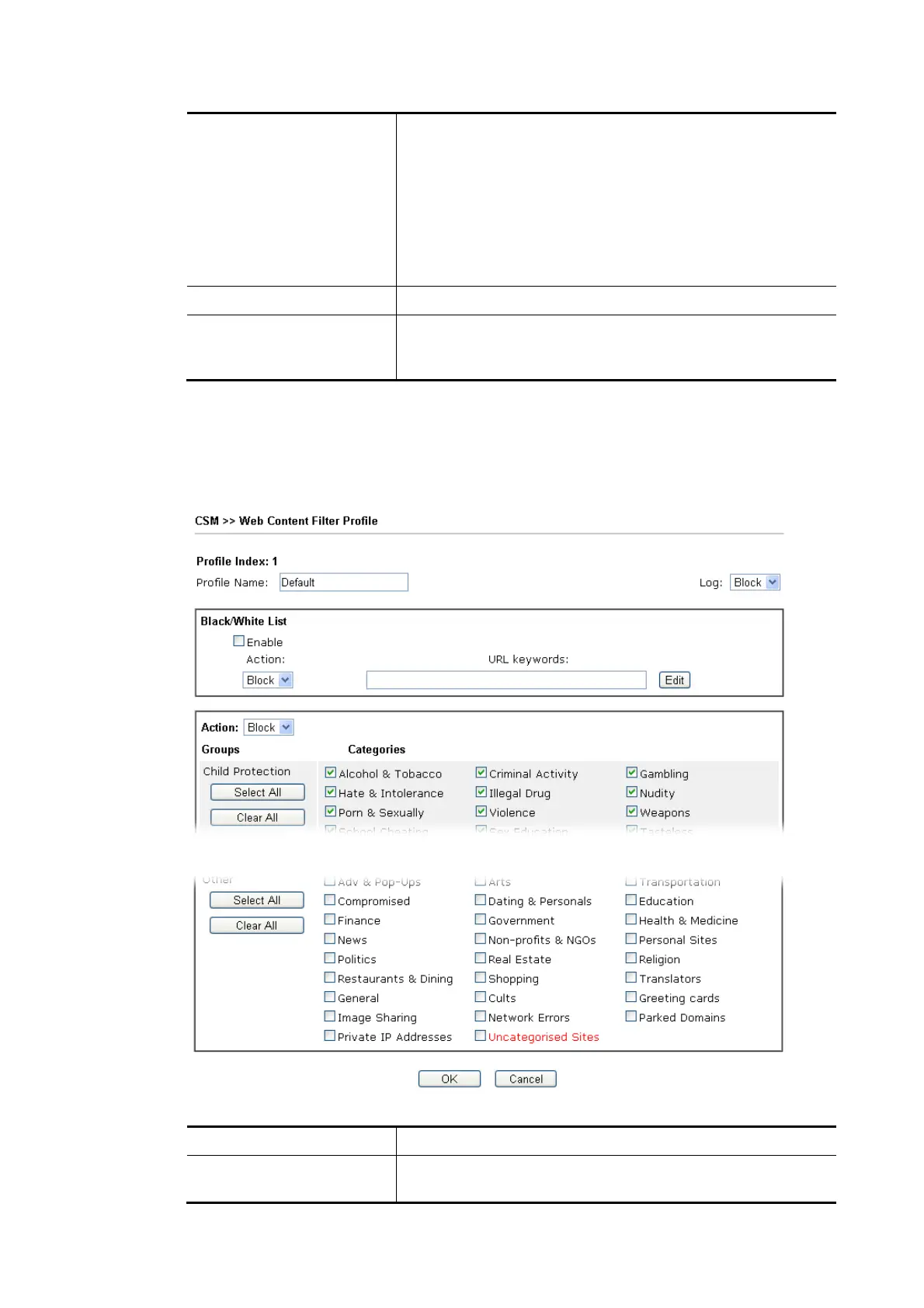The image size is (924, 1308).
Task: Check the General category
Action: point(330,997)
